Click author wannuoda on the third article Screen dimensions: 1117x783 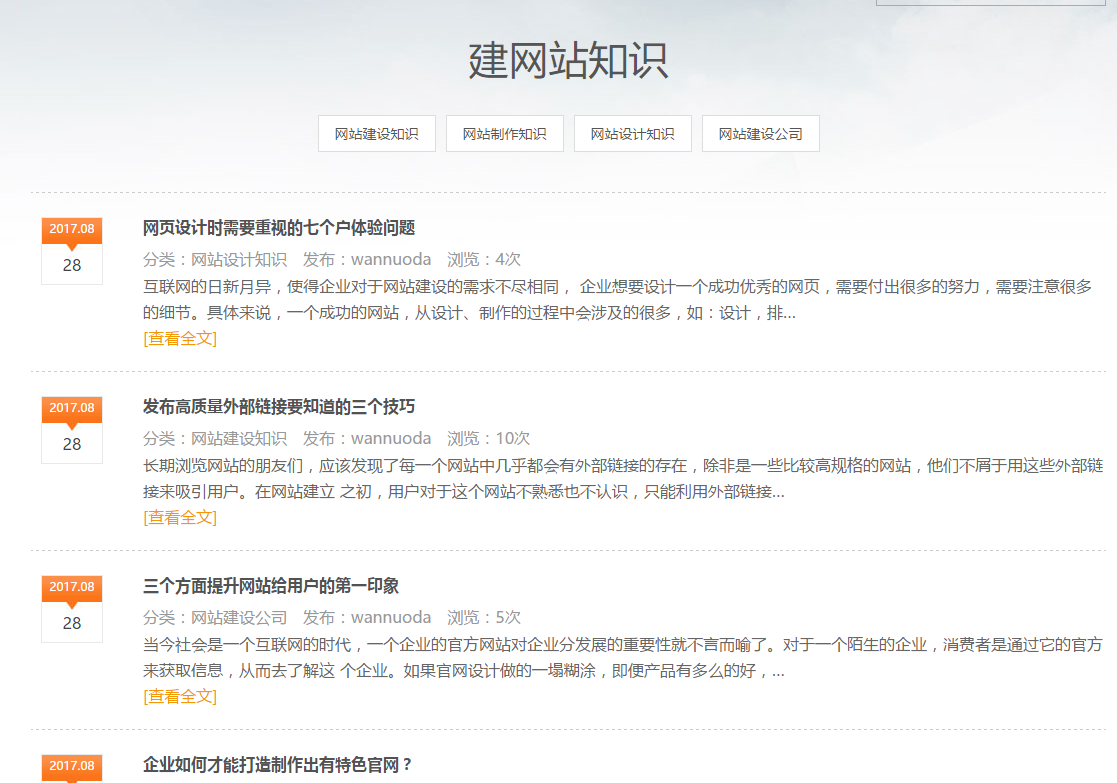391,617
